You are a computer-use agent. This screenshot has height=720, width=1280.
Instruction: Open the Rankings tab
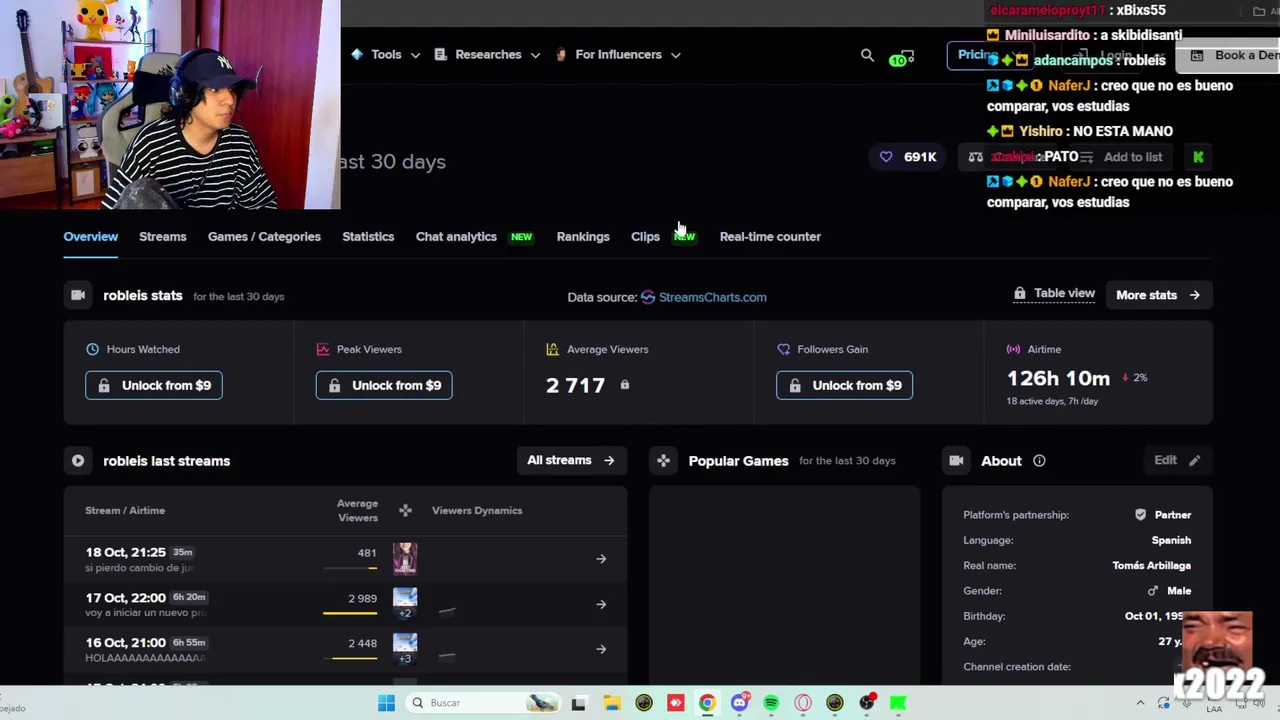(x=583, y=237)
